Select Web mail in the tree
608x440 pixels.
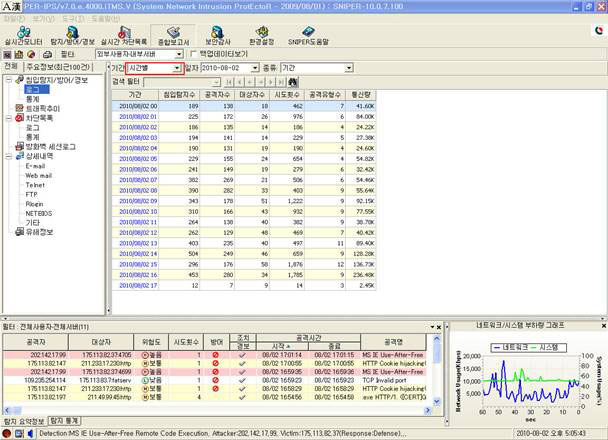(39, 175)
